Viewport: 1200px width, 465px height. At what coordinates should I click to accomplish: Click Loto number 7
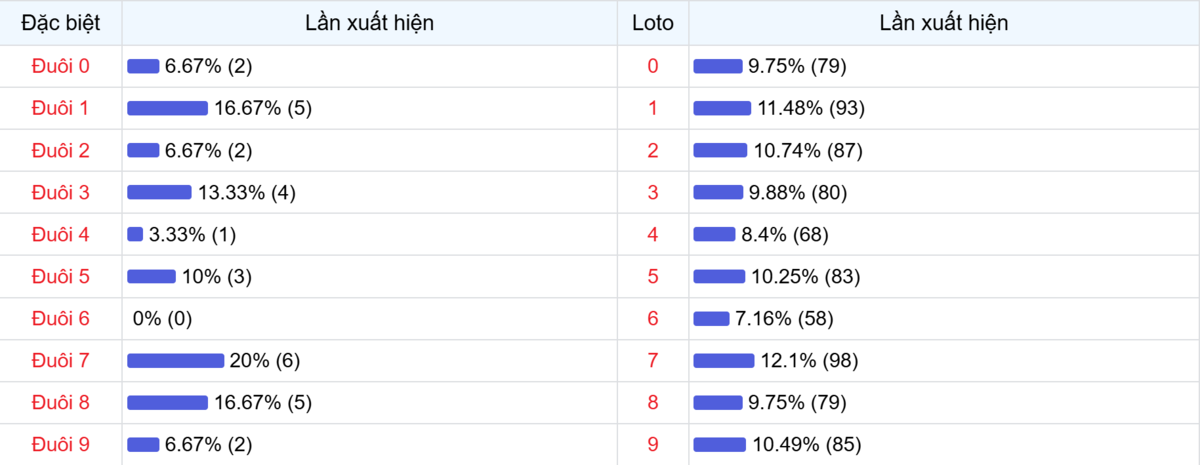tap(653, 360)
